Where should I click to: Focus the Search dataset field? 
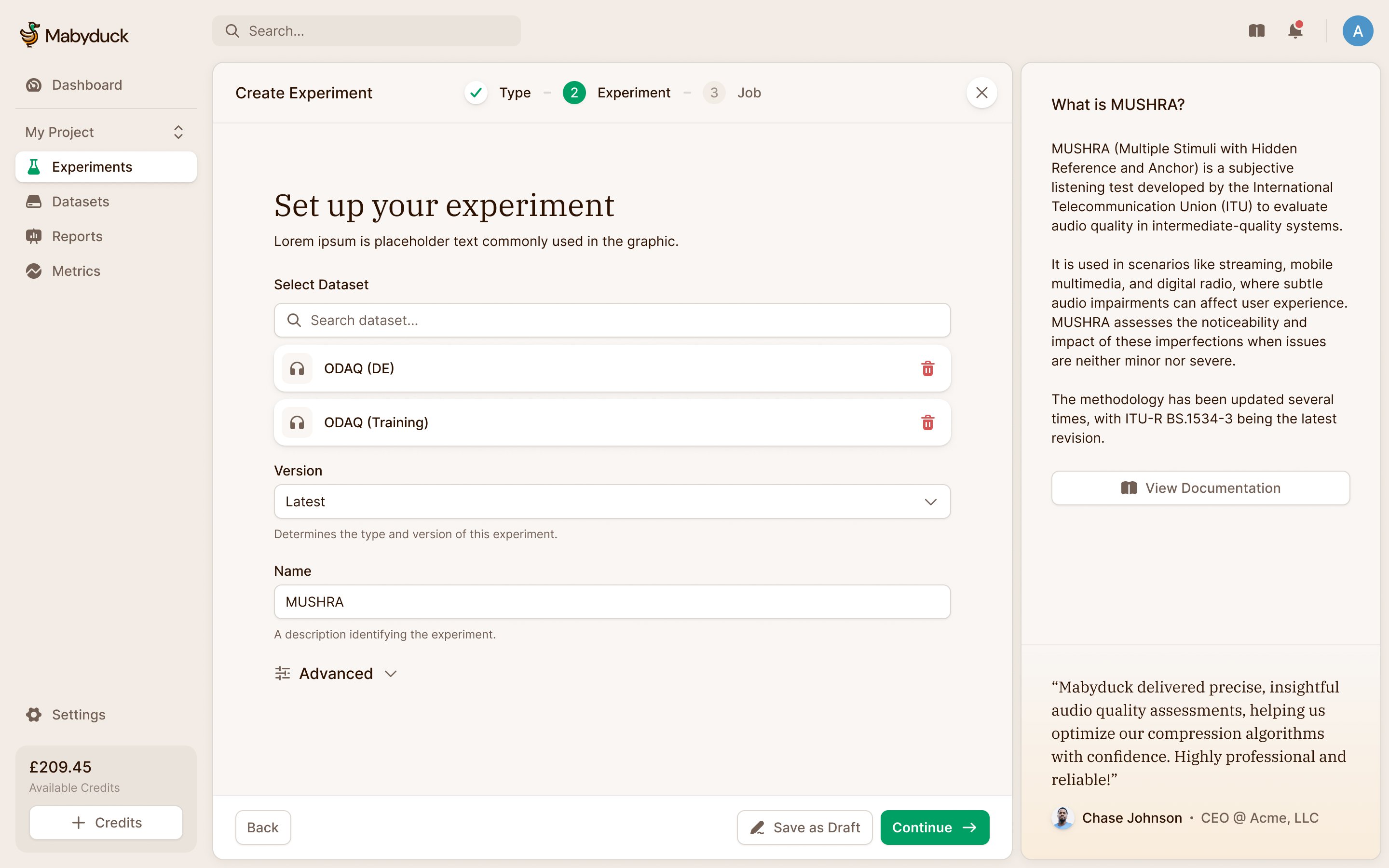click(x=612, y=320)
